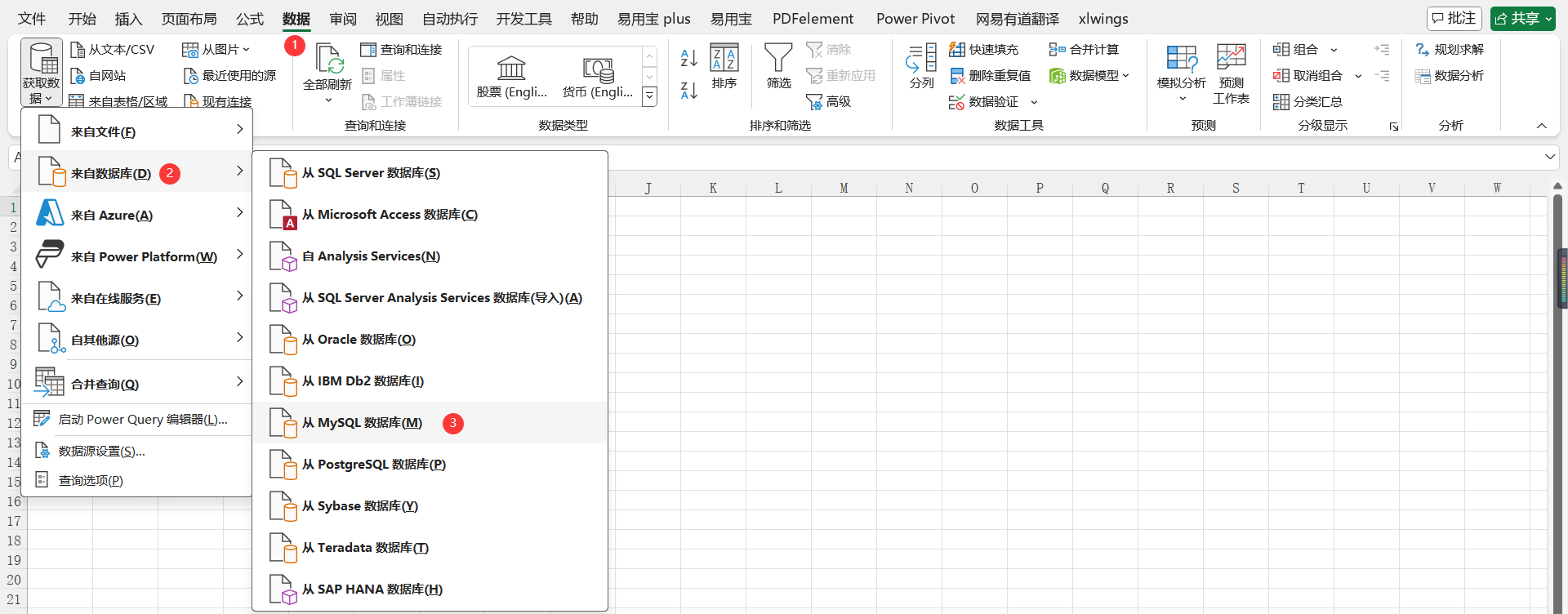The width and height of the screenshot is (1568, 614).
Task: Choose From SAP HANA Database option
Action: [x=430, y=589]
